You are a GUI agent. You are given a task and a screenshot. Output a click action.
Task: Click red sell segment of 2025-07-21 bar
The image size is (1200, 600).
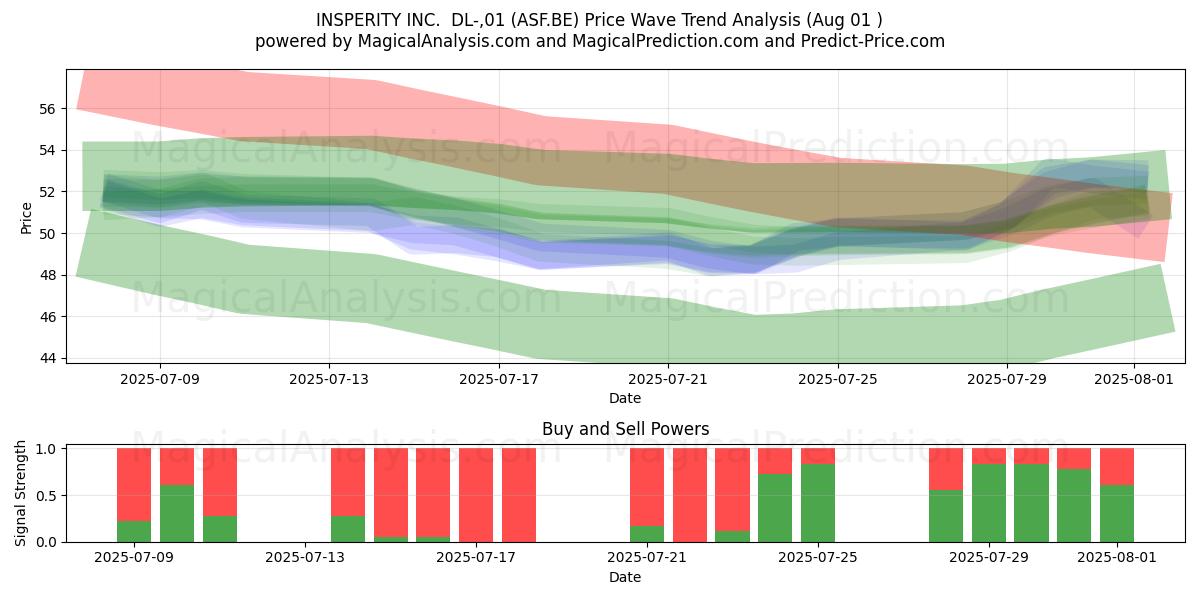pyautogui.click(x=647, y=487)
